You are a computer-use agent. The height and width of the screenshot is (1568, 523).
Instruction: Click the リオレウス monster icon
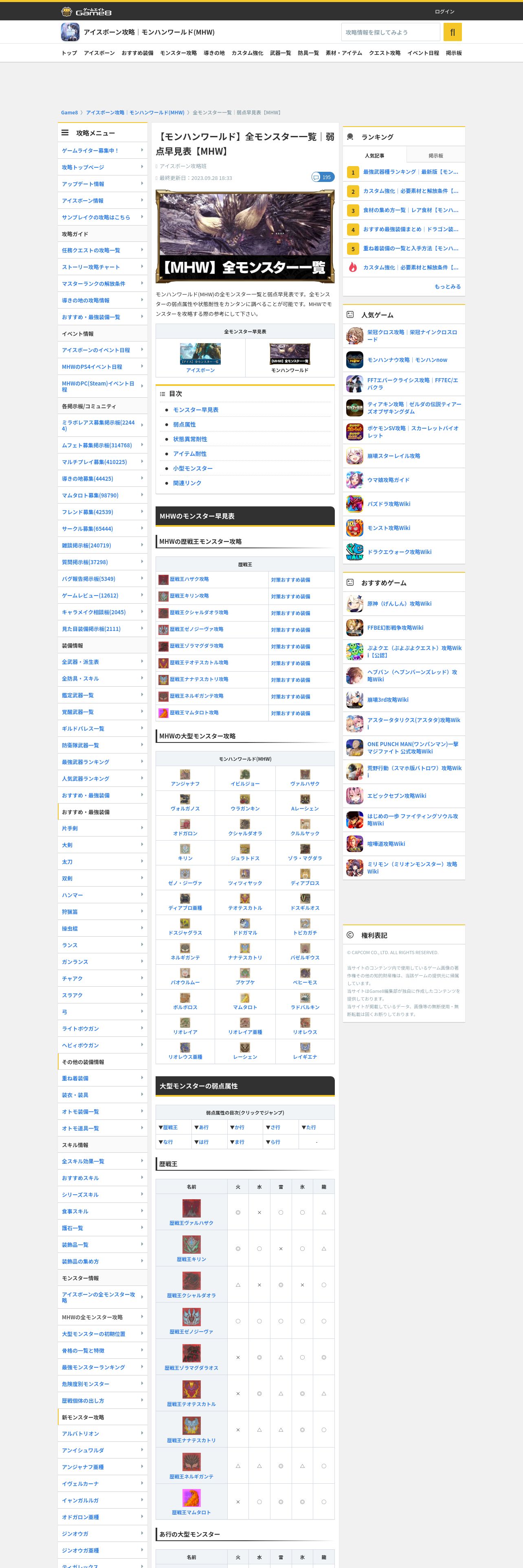[305, 1023]
